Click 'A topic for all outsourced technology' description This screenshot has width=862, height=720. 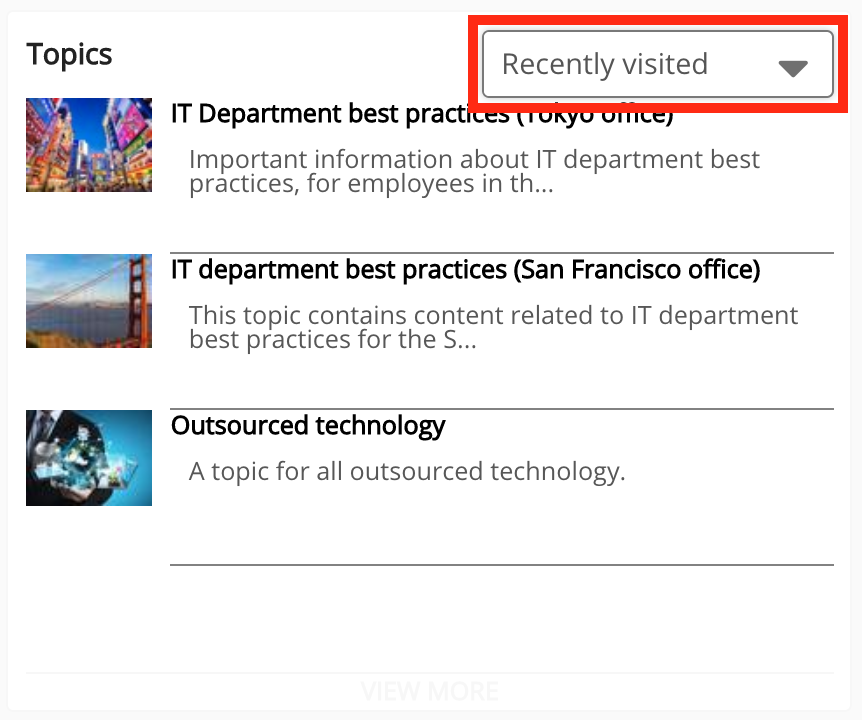pyautogui.click(x=406, y=471)
